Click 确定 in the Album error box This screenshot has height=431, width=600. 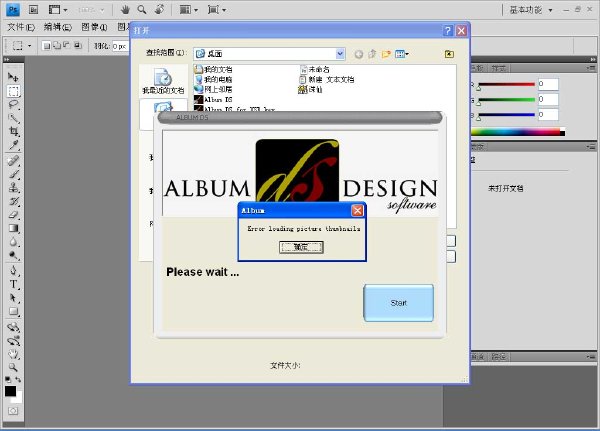click(301, 247)
